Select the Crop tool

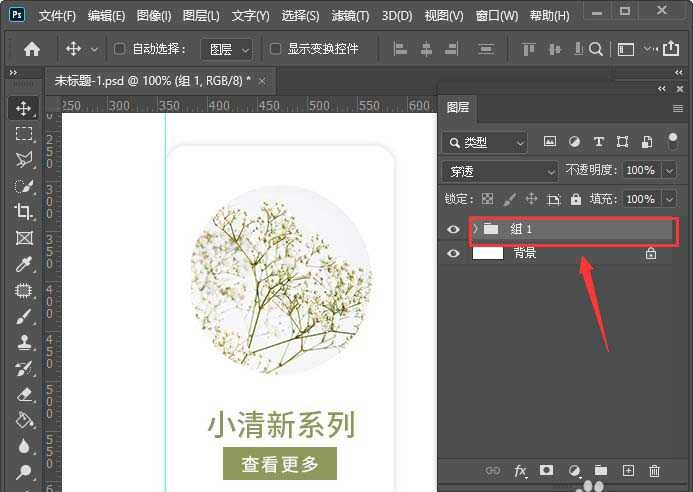(24, 212)
